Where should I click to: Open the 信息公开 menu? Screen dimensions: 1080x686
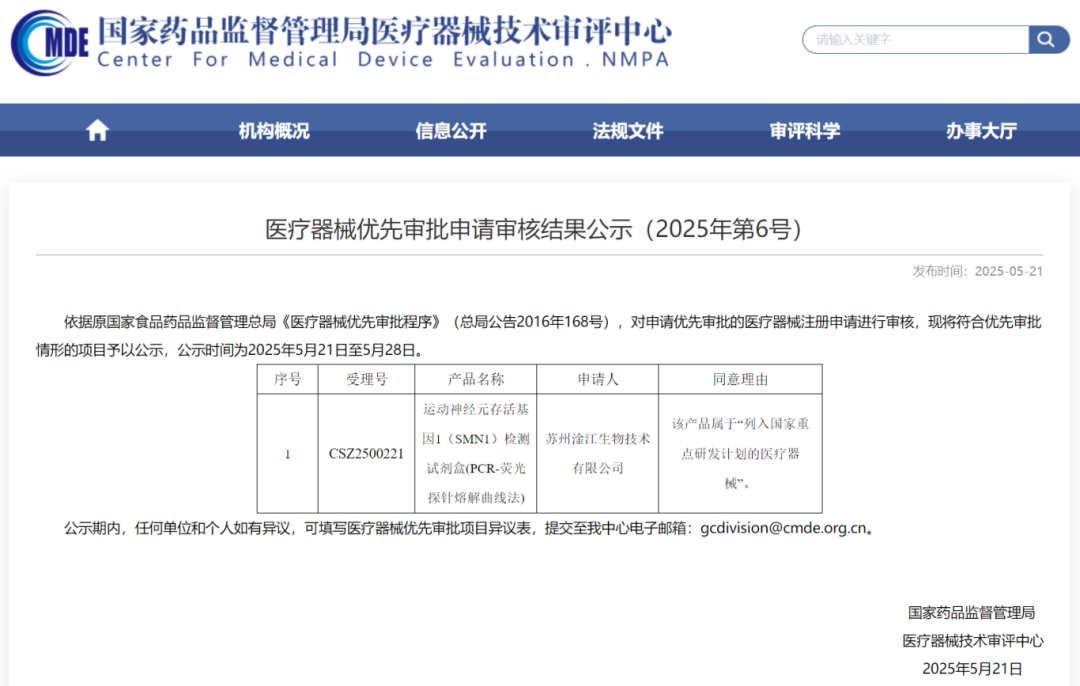click(x=451, y=131)
